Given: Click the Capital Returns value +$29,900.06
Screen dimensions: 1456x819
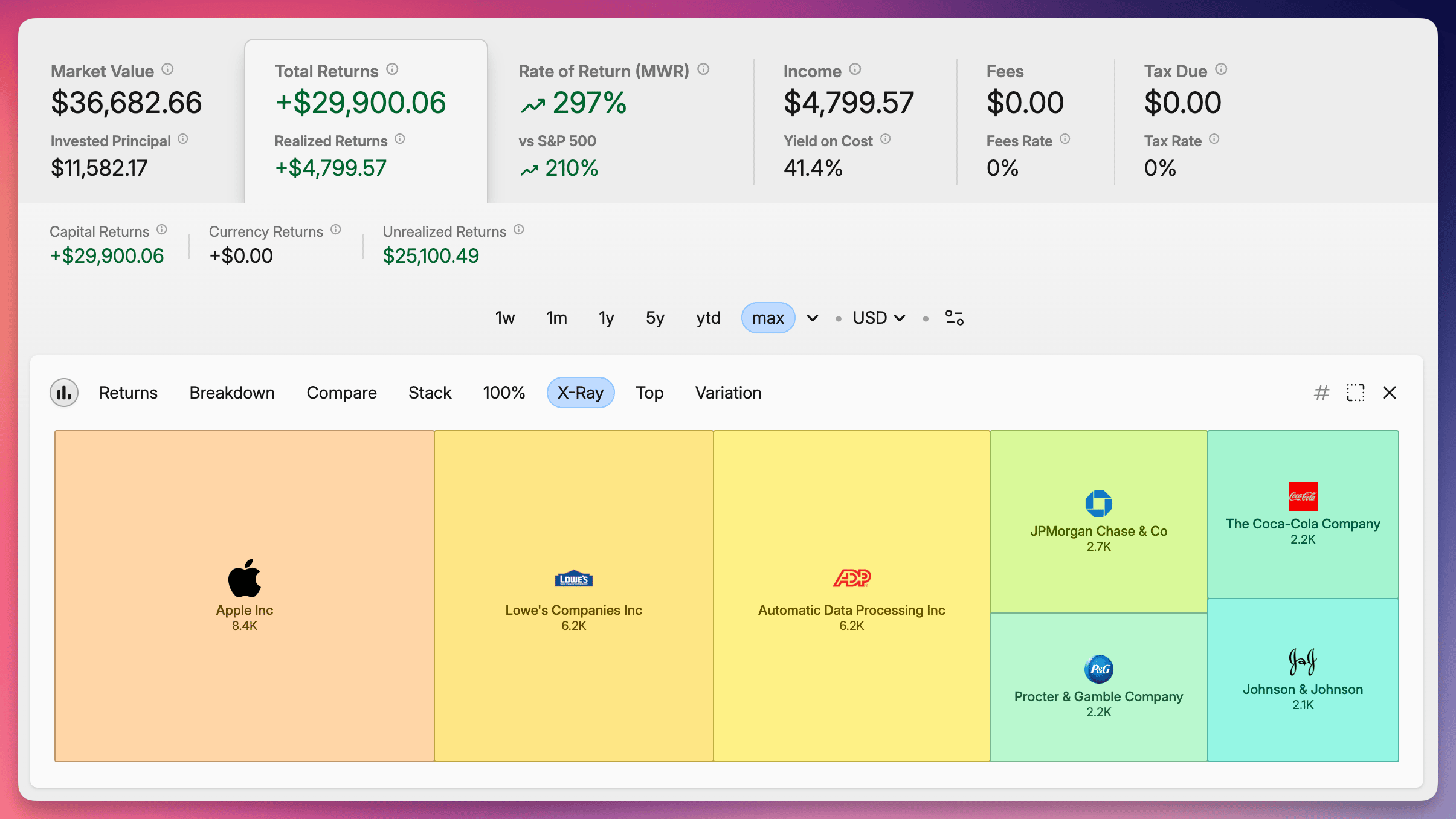Looking at the screenshot, I should click(x=107, y=256).
